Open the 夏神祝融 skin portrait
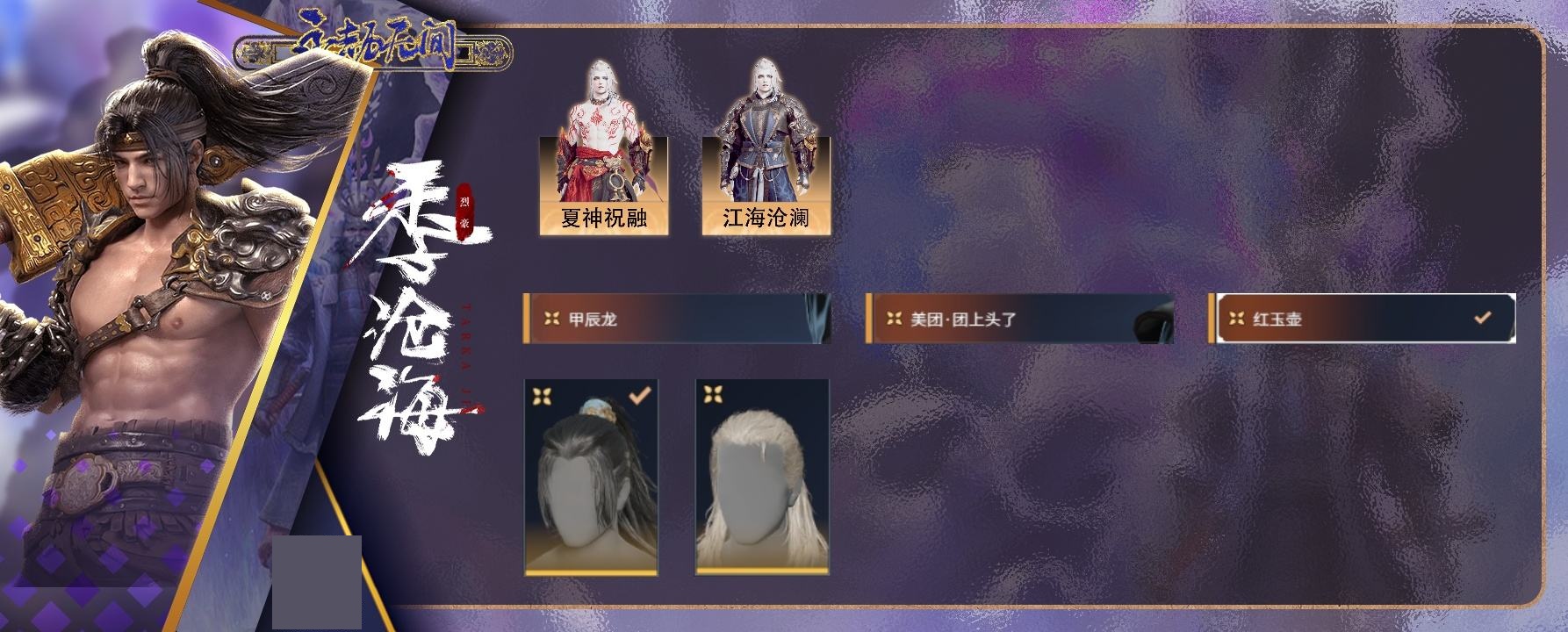The image size is (1568, 632). [604, 146]
